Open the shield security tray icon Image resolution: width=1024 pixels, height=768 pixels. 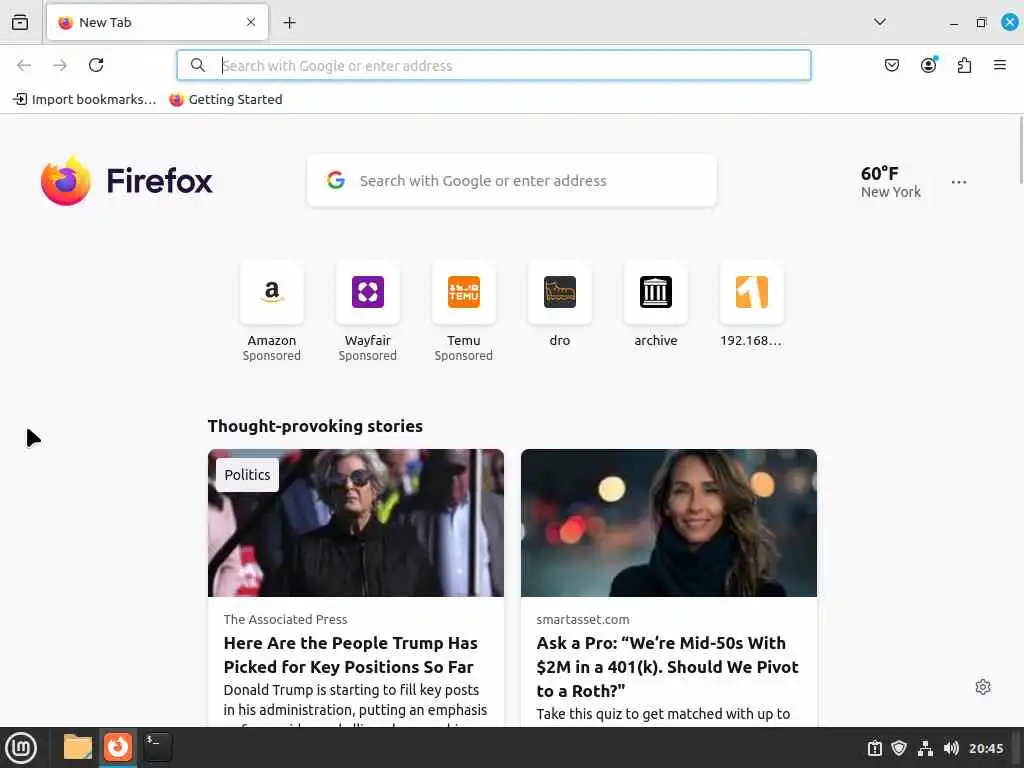coord(899,748)
